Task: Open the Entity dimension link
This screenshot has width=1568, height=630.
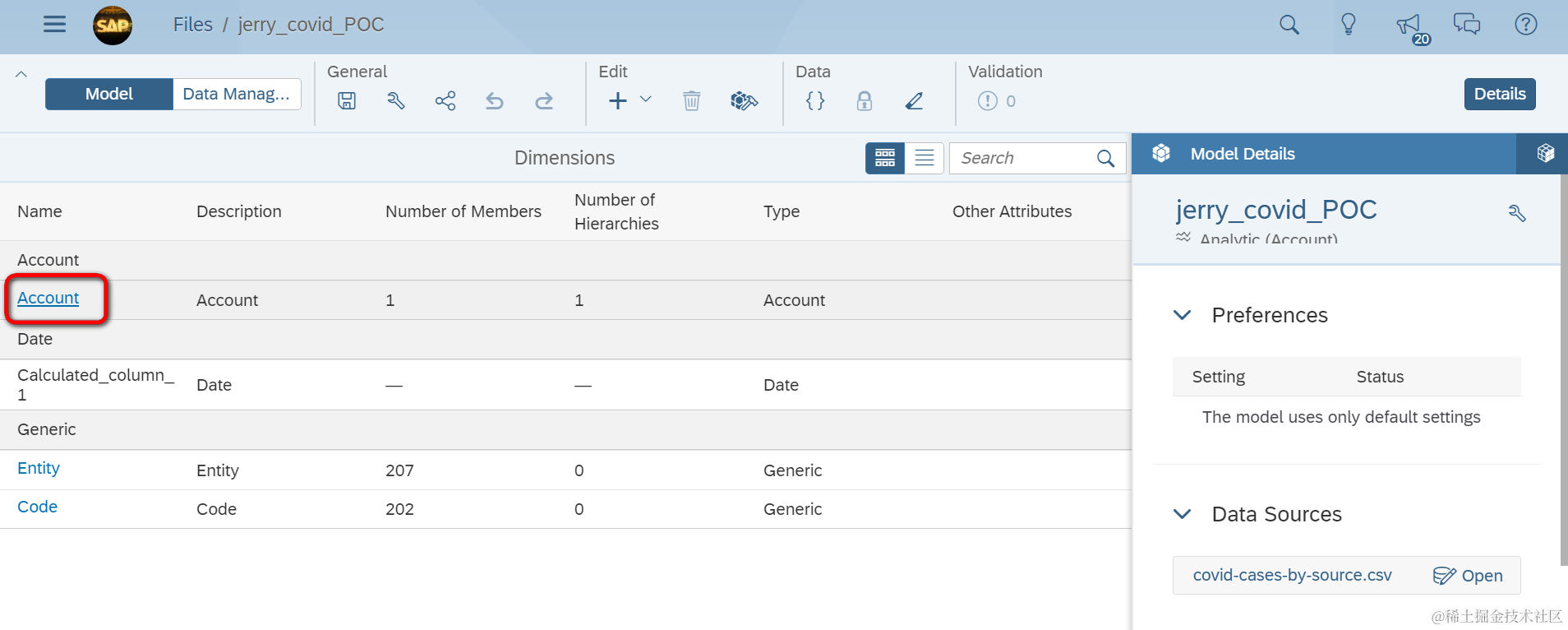Action: pyautogui.click(x=39, y=468)
